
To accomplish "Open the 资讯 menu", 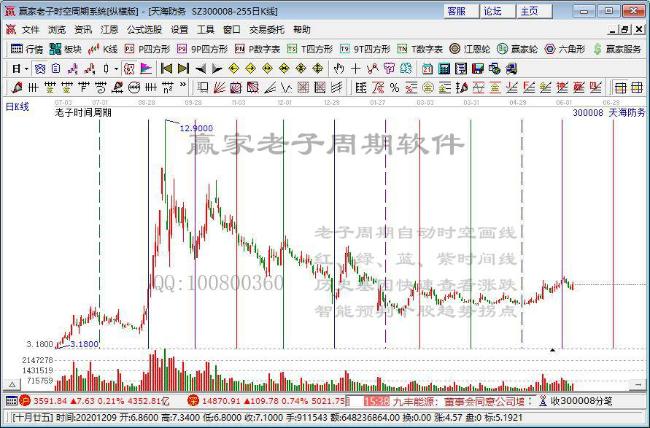I will click(x=83, y=30).
